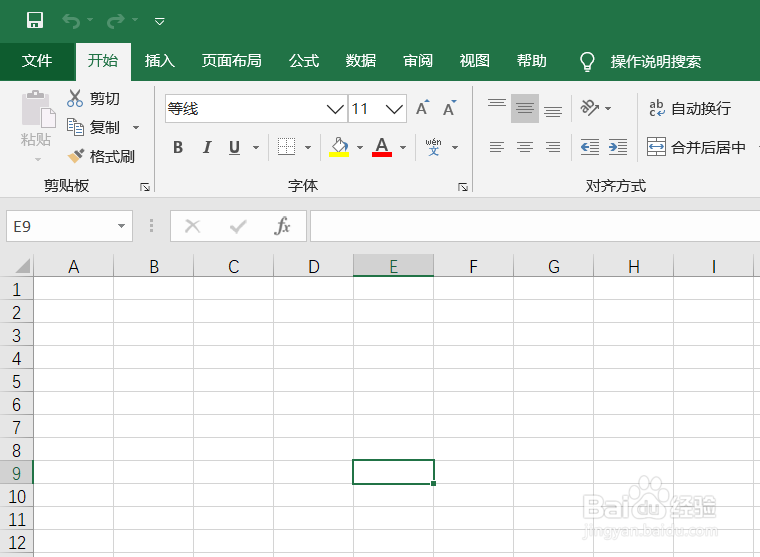Click the text orientation icon
The height and width of the screenshot is (557, 760).
(x=590, y=108)
